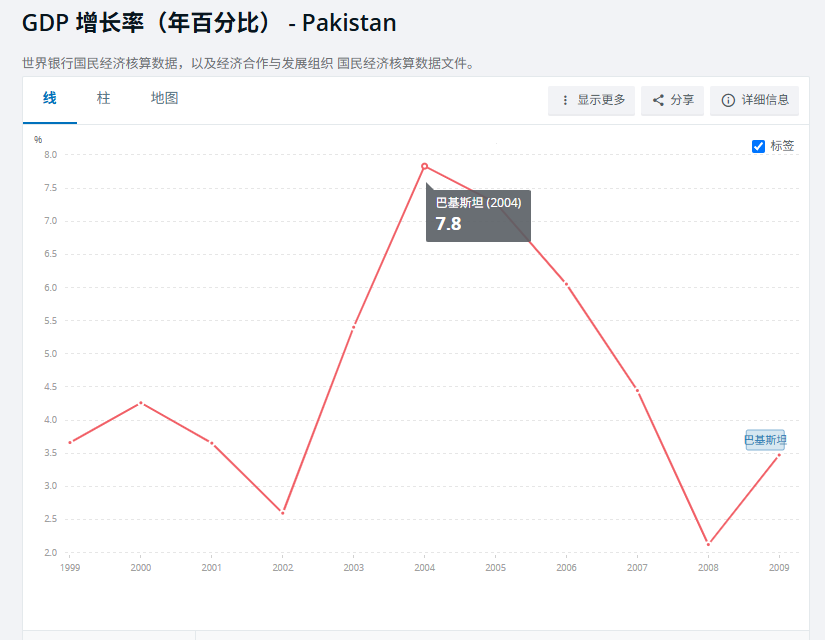The image size is (825, 640).
Task: Click the 2000 data point on line
Action: (141, 402)
